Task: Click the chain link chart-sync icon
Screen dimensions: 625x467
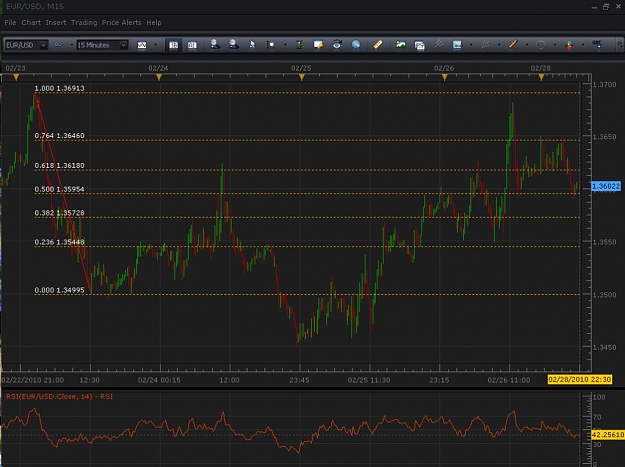Action: (x=58, y=45)
